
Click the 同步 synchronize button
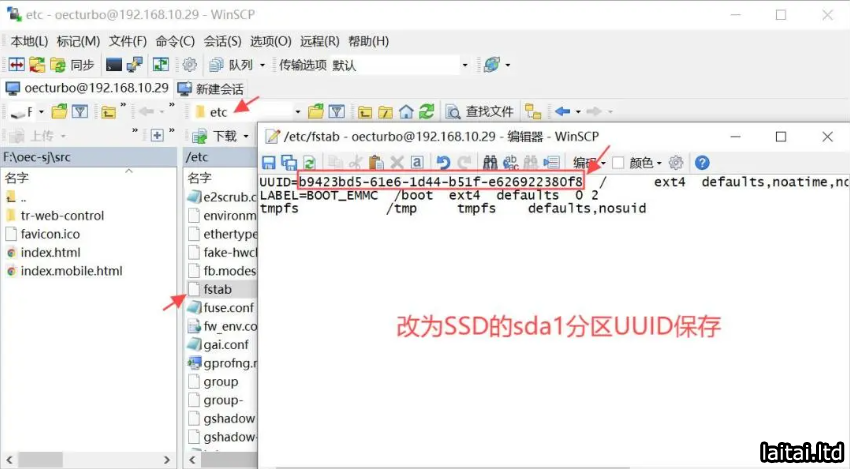[x=72, y=65]
